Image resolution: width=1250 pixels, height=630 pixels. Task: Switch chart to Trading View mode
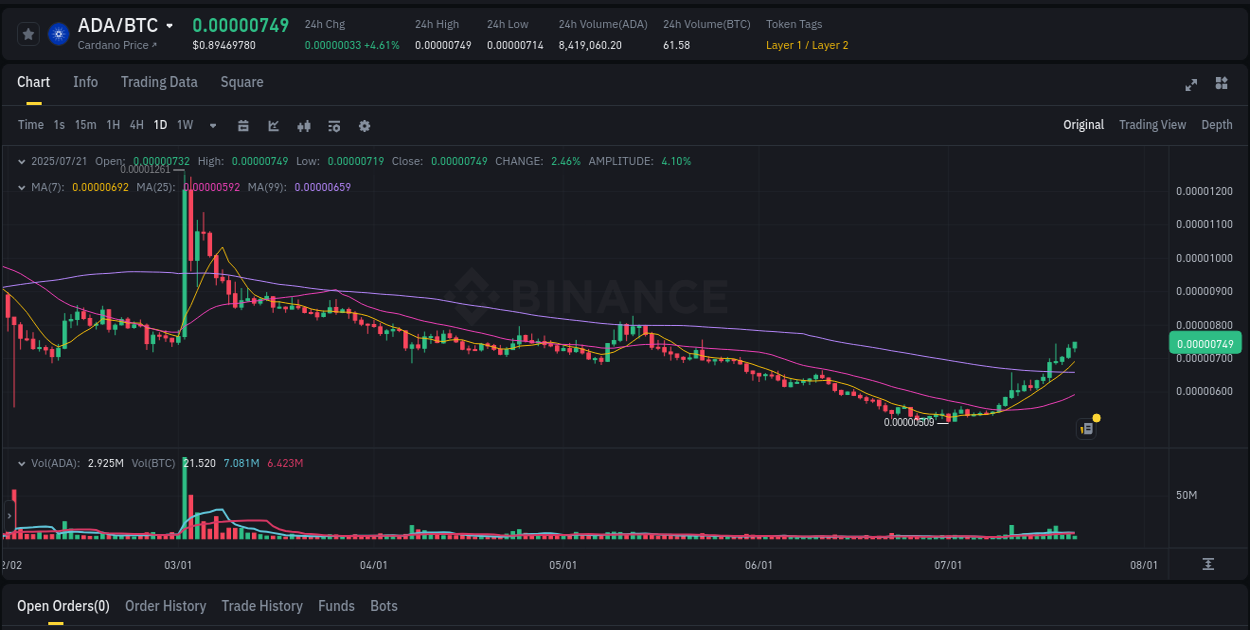pos(1152,125)
